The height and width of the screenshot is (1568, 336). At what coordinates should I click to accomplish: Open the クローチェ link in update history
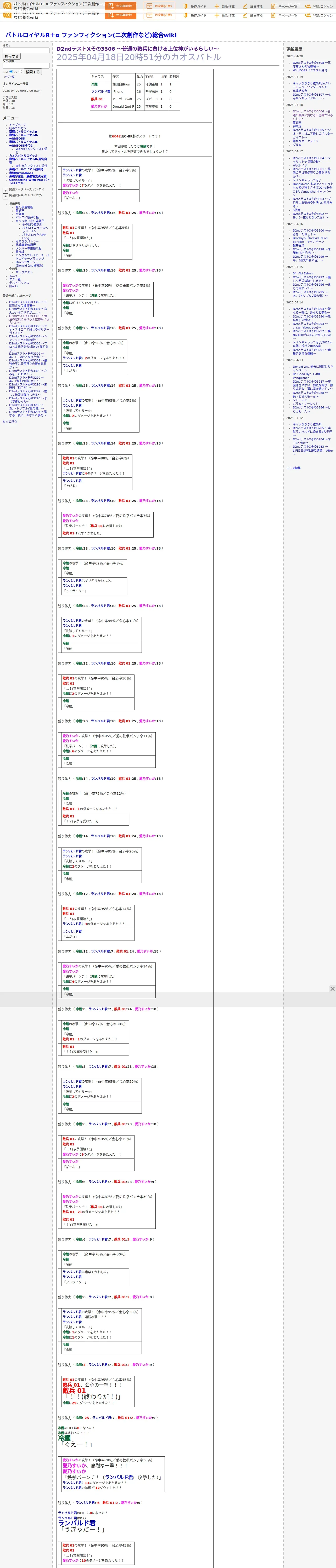point(300,400)
